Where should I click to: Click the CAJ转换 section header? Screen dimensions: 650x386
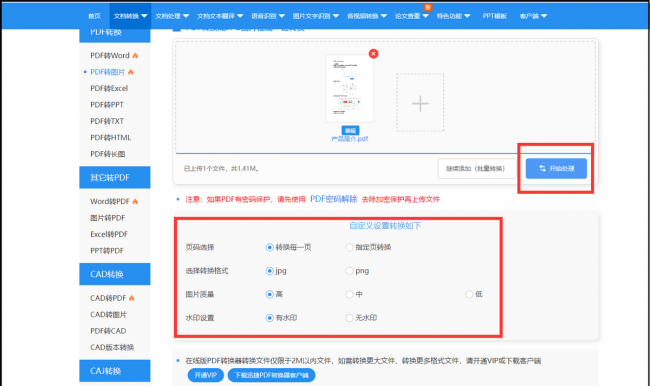115,371
